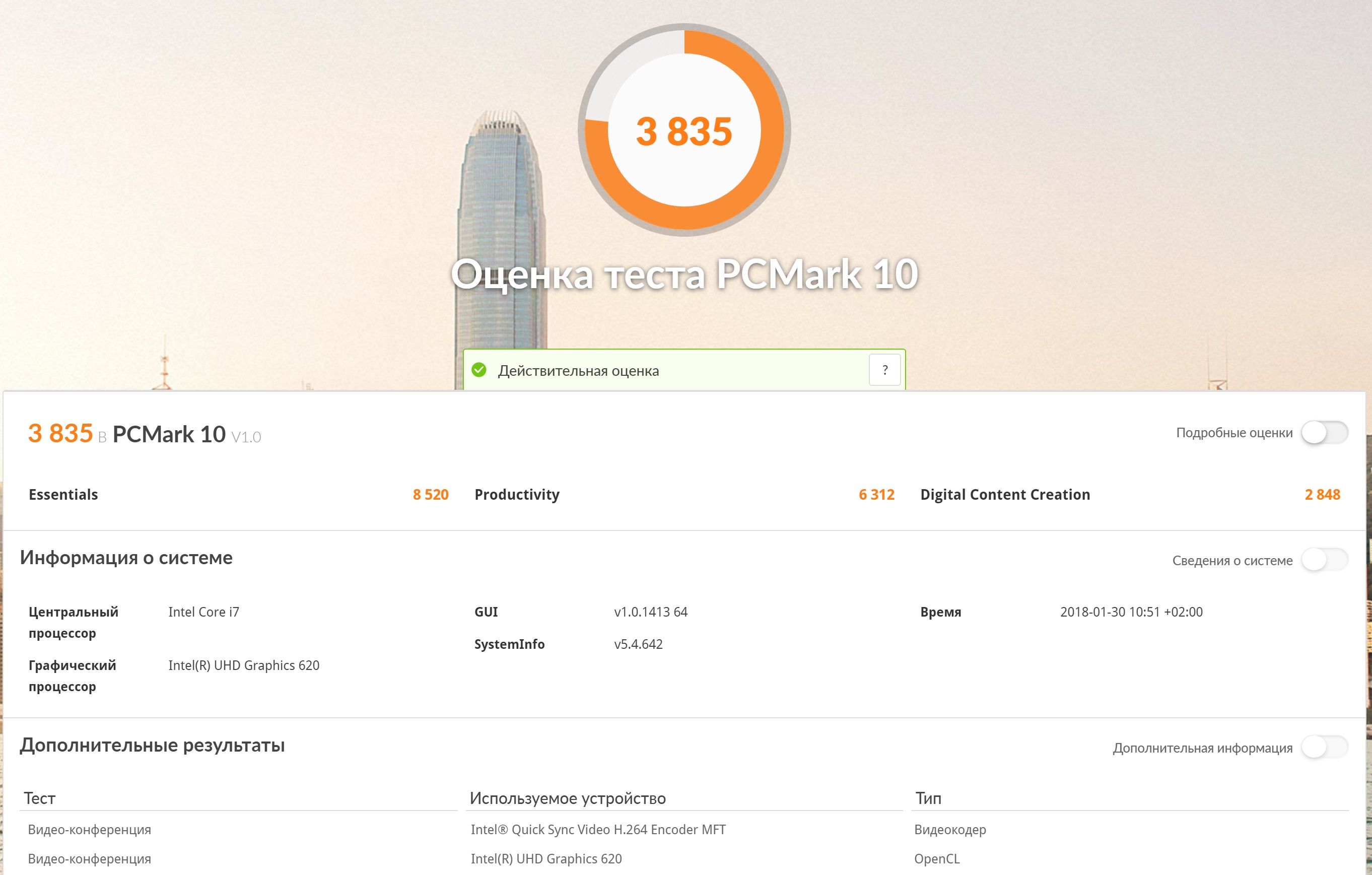Toggle the Сведения о системе switch
Viewport: 1372px width, 875px height.
[x=1324, y=559]
